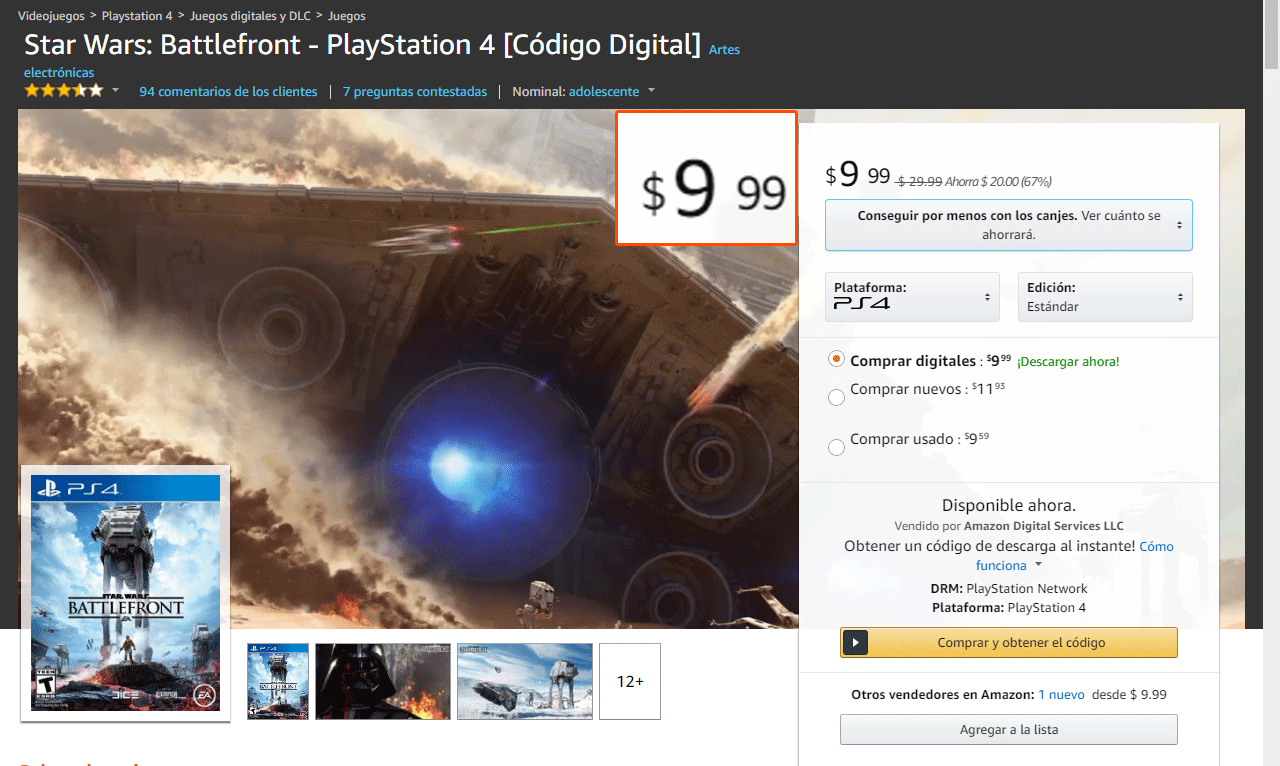
Task: Open Juegos digitales y DLC breadcrumb
Action: pyautogui.click(x=249, y=16)
